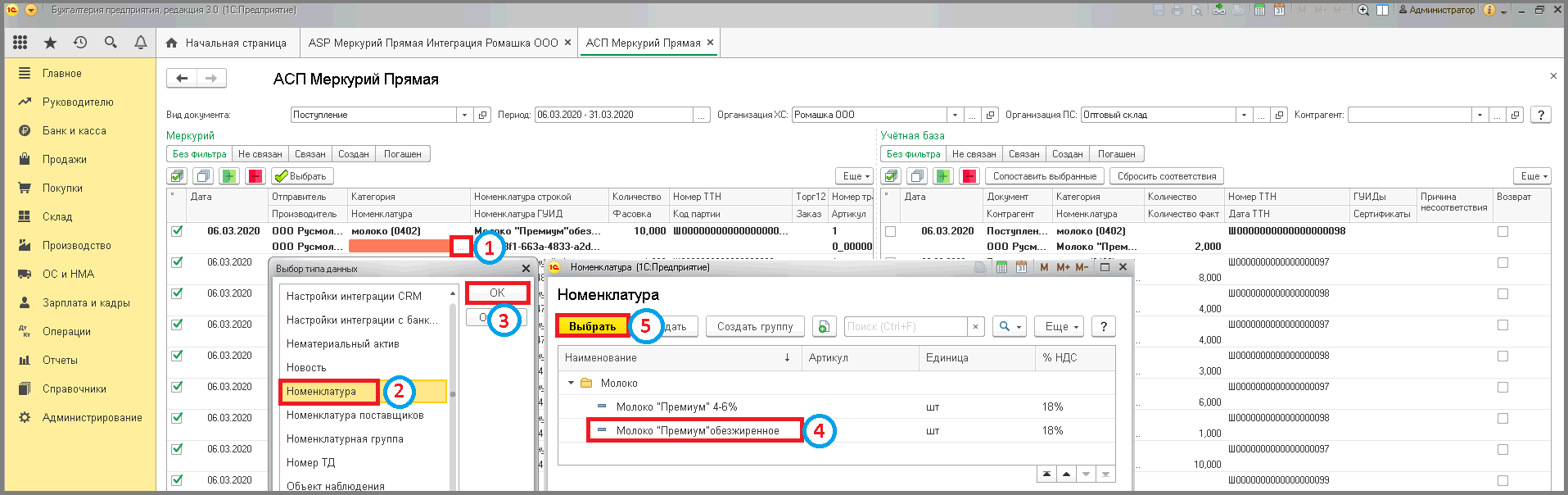The width and height of the screenshot is (1568, 495).
Task: Click green plus icon in Учётная база toolbar
Action: click(x=944, y=176)
